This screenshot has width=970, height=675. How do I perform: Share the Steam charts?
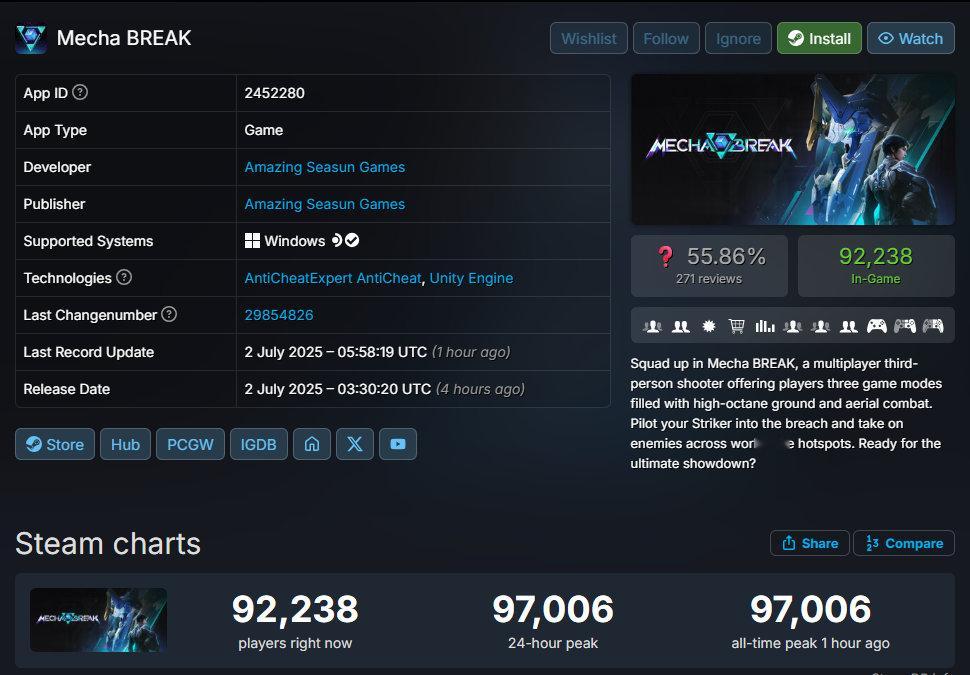coord(810,543)
